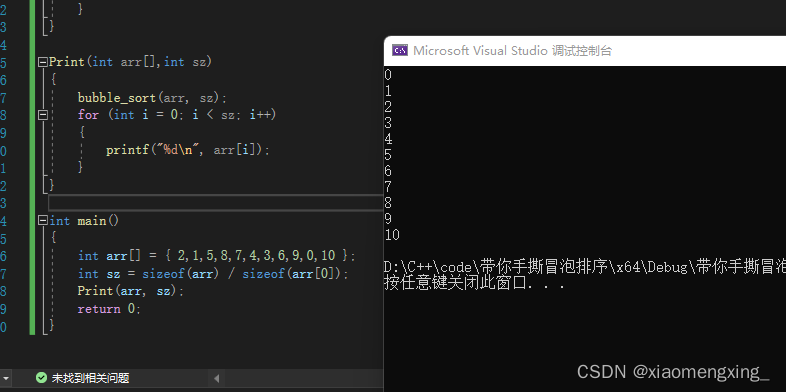Click the D:\C++\code path line in console

(585, 267)
